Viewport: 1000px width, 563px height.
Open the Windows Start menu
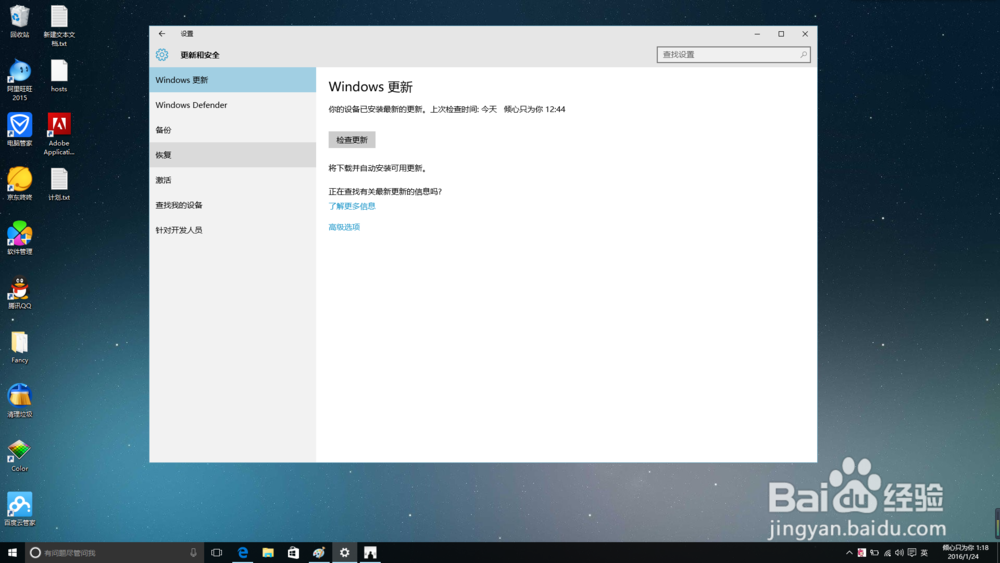(x=12, y=553)
